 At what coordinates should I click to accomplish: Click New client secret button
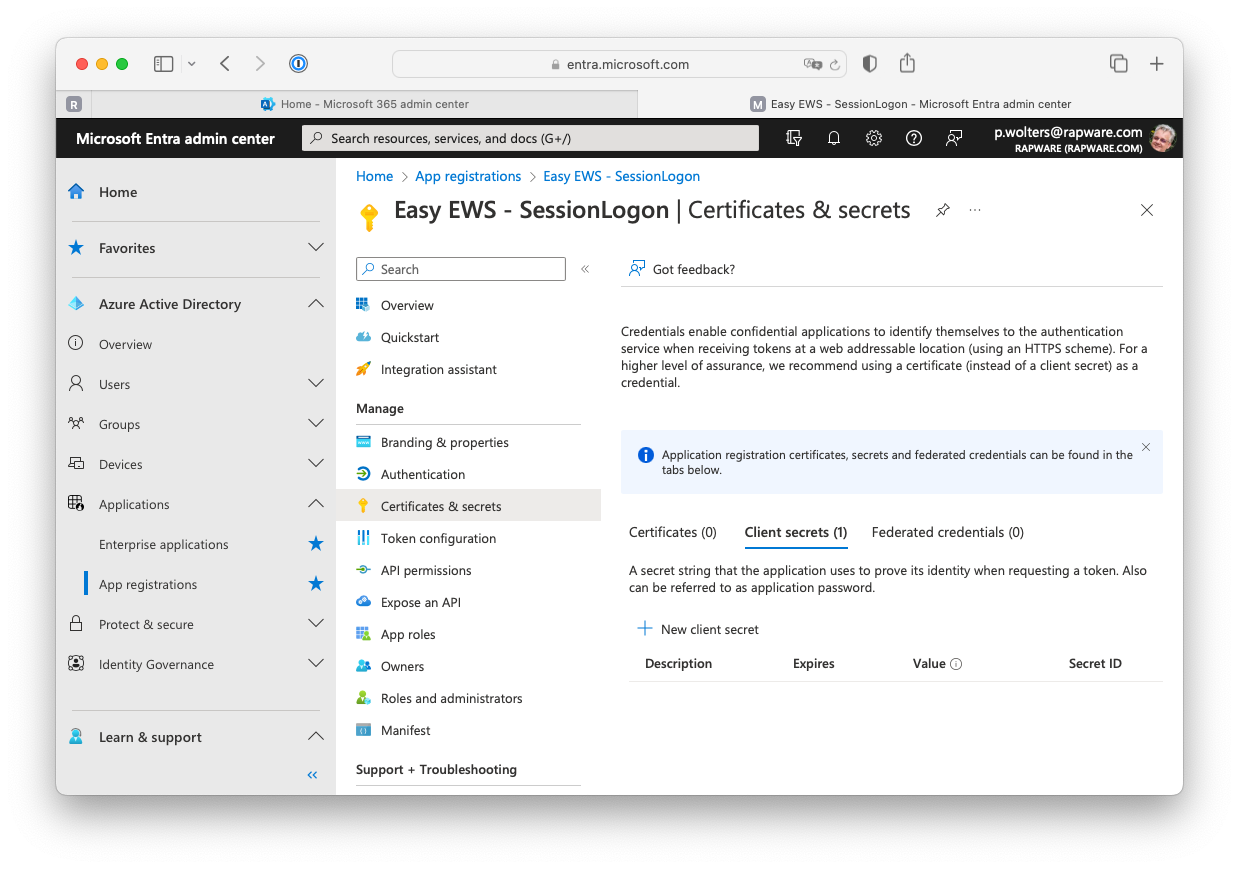point(698,629)
